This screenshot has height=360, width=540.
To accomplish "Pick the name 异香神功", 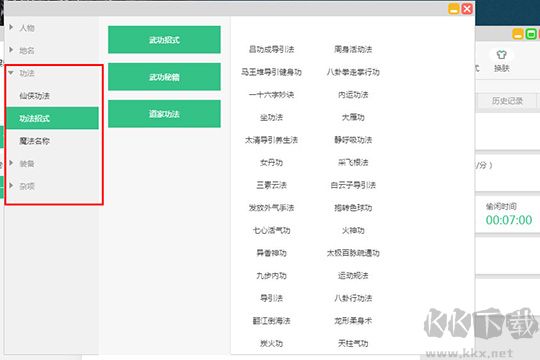I will pyautogui.click(x=271, y=253).
